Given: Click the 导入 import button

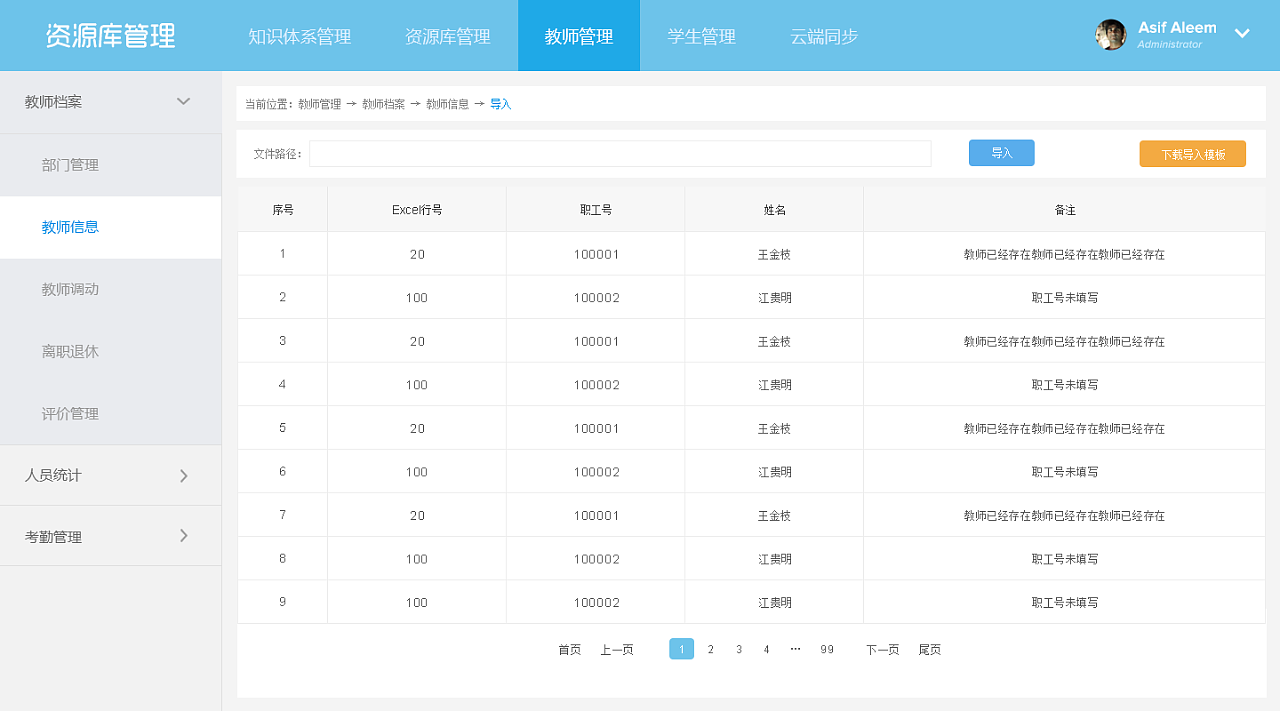Looking at the screenshot, I should point(1001,152).
